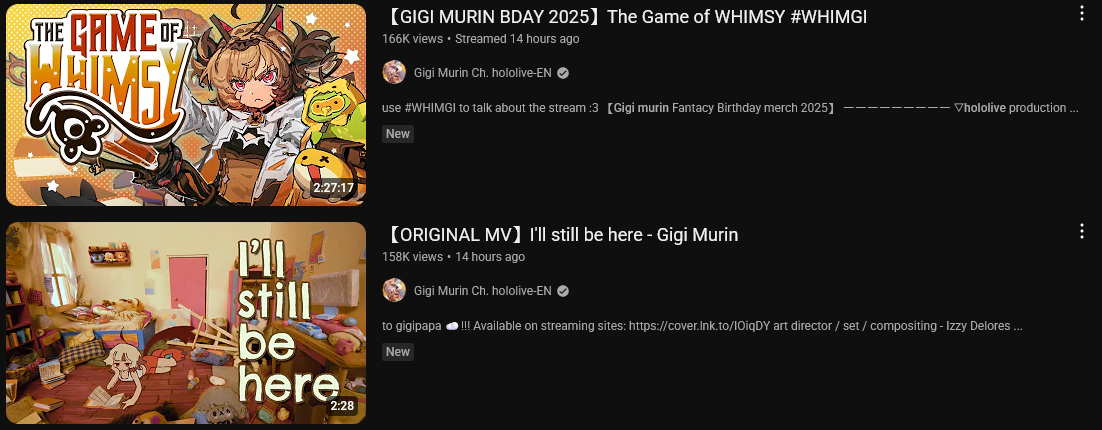Click verified badge beside channel name on second video
The width and height of the screenshot is (1102, 430).
click(x=563, y=291)
